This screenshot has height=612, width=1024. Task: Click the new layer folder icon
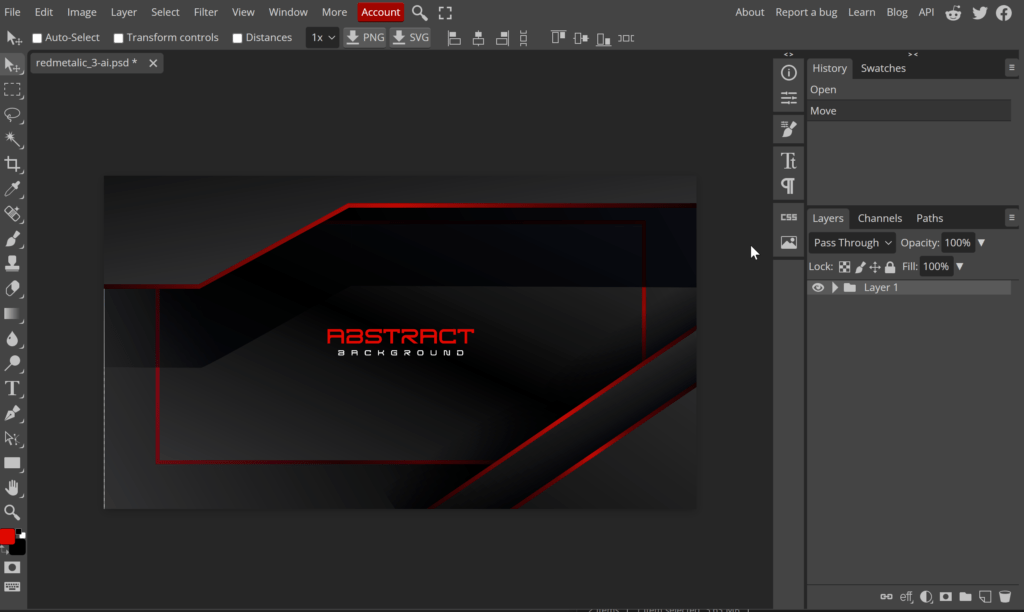pyautogui.click(x=965, y=596)
